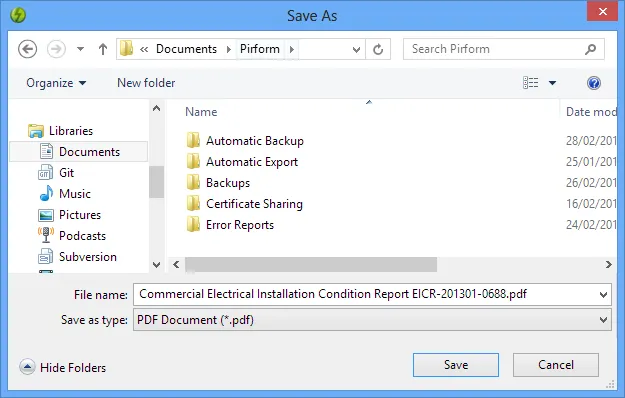
Task: Expand the arrow after Pirform breadcrumb
Action: click(292, 49)
